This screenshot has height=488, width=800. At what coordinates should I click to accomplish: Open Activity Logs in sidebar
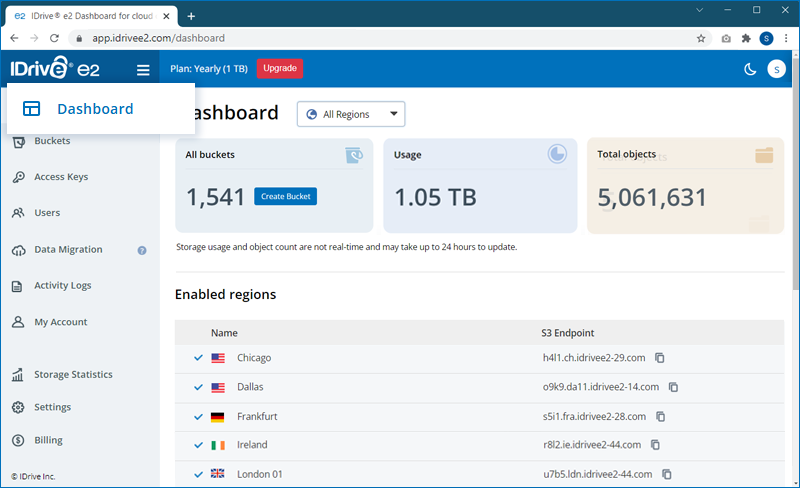click(63, 285)
